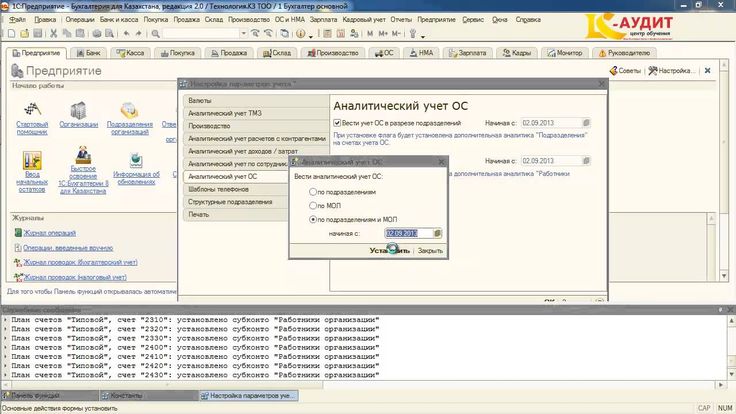The width and height of the screenshot is (736, 414).
Task: Open the Сервис menu
Action: point(473,20)
